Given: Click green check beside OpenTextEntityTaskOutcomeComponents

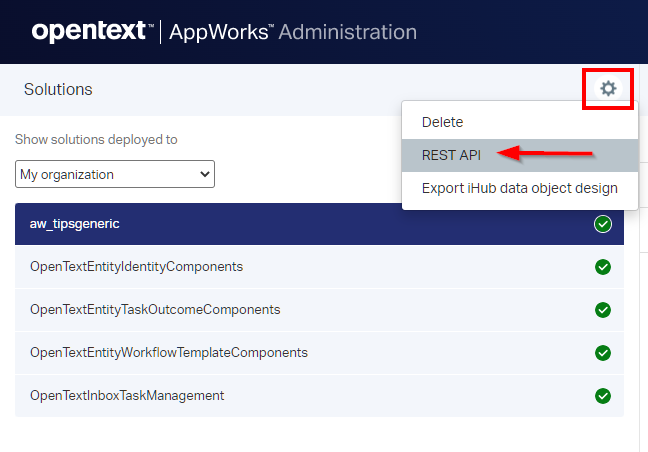Looking at the screenshot, I should pos(602,310).
